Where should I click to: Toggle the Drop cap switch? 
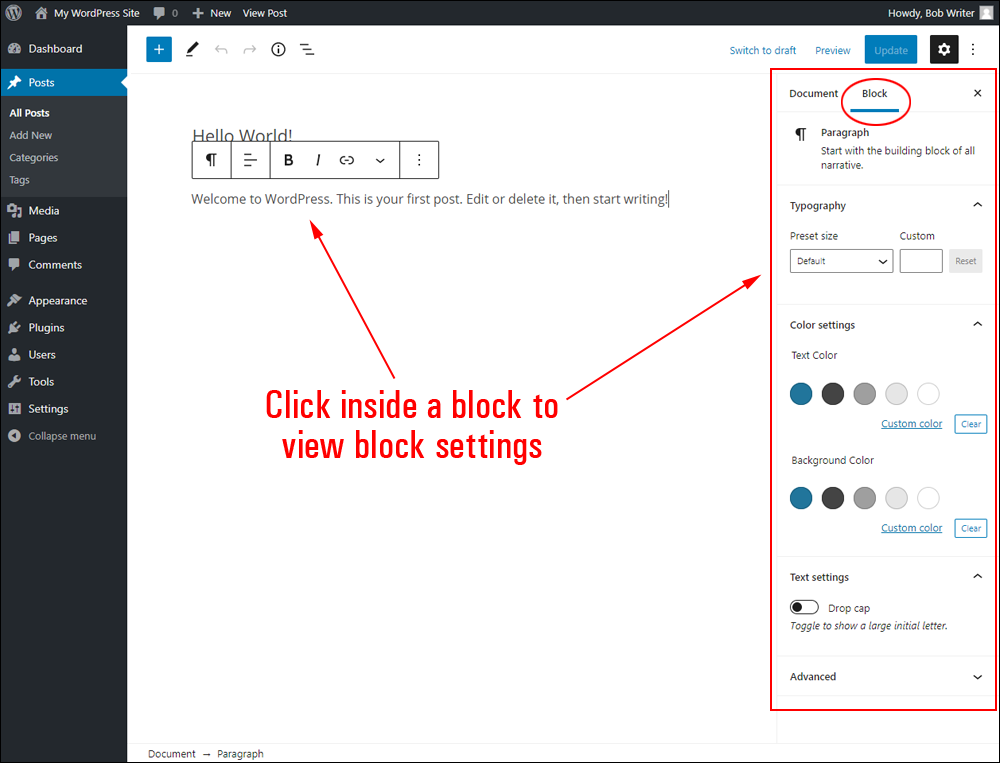pos(804,607)
